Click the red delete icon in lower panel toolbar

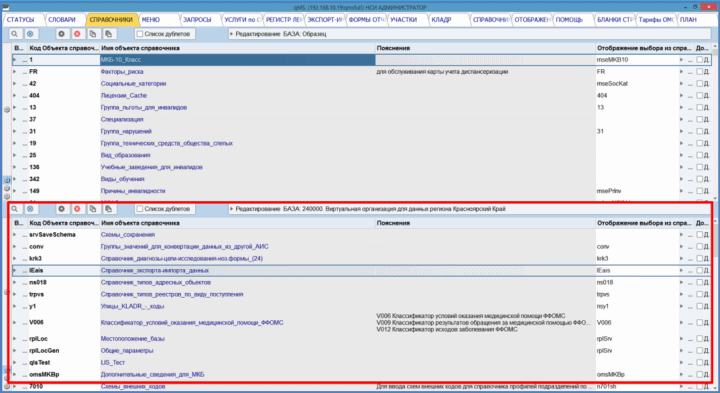(x=77, y=209)
